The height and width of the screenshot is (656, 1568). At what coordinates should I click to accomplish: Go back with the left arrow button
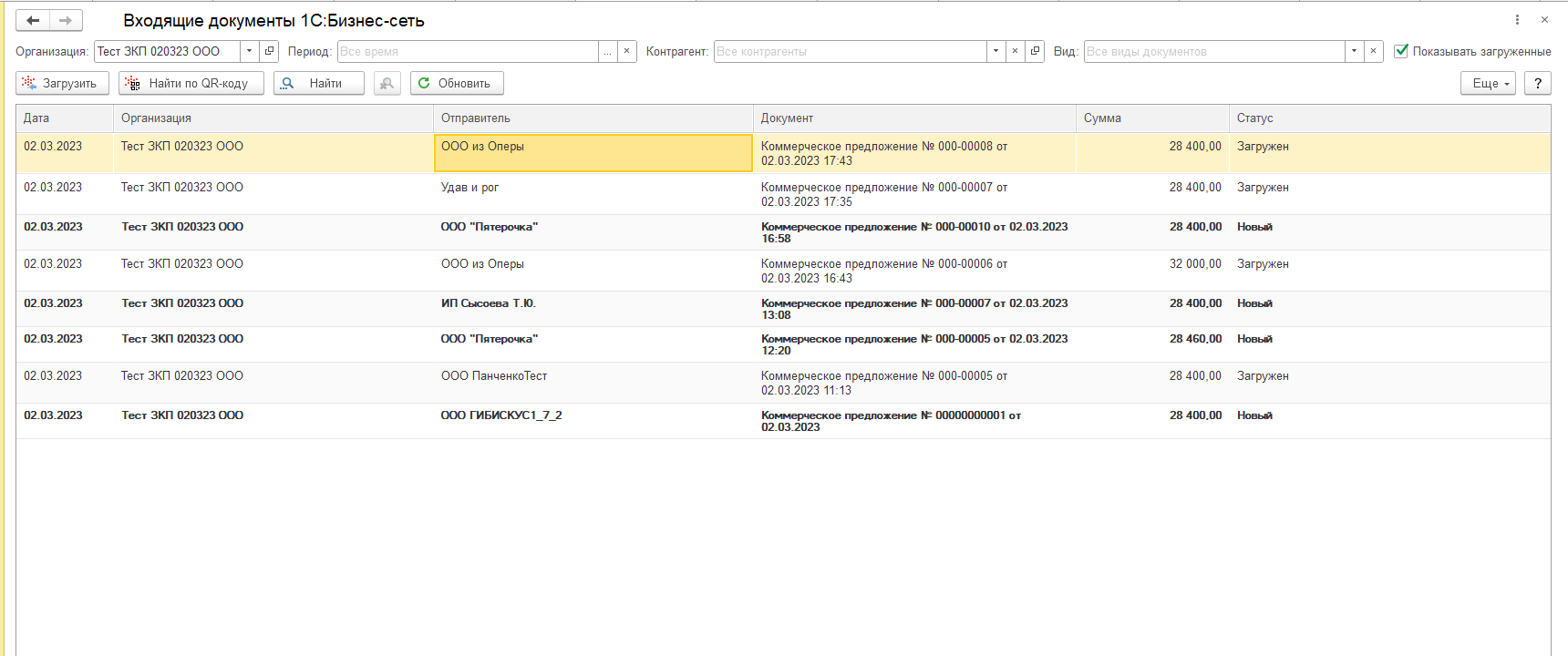point(33,20)
